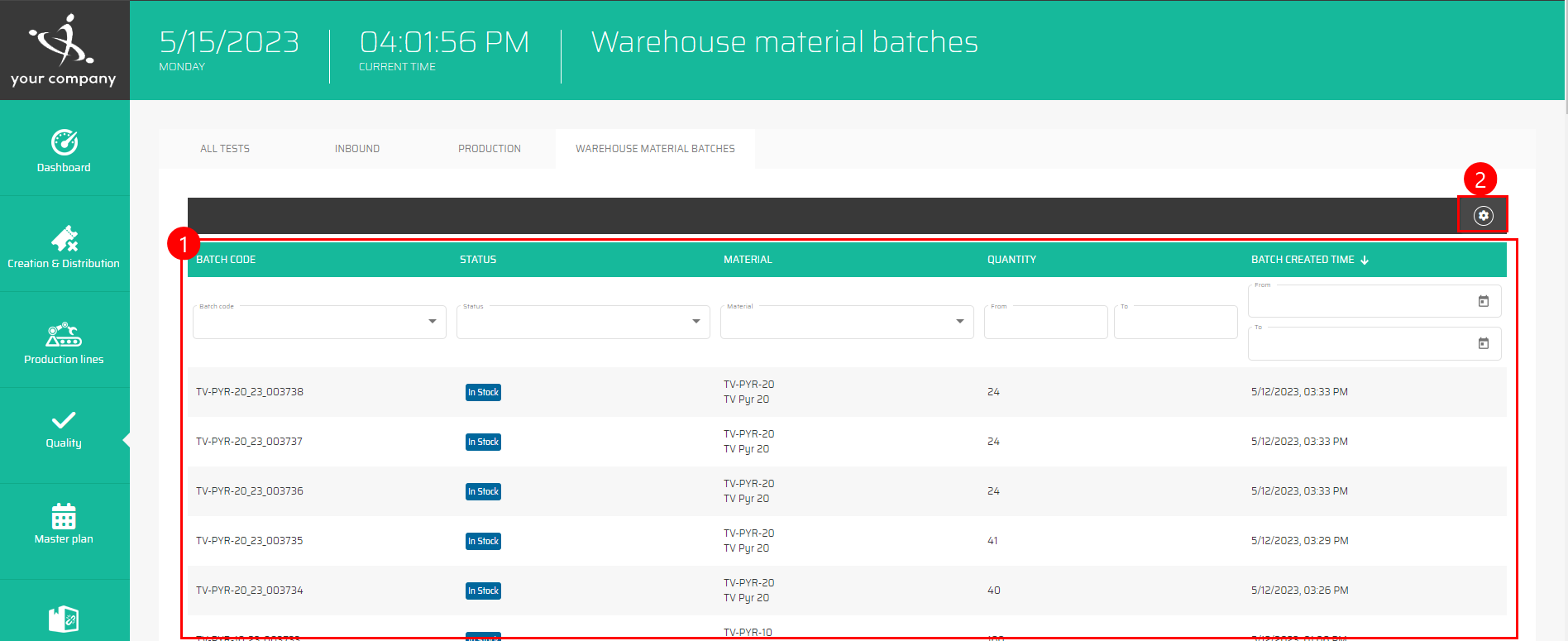The image size is (1568, 641).
Task: Switch to the Inbound tab
Action: pos(357,149)
